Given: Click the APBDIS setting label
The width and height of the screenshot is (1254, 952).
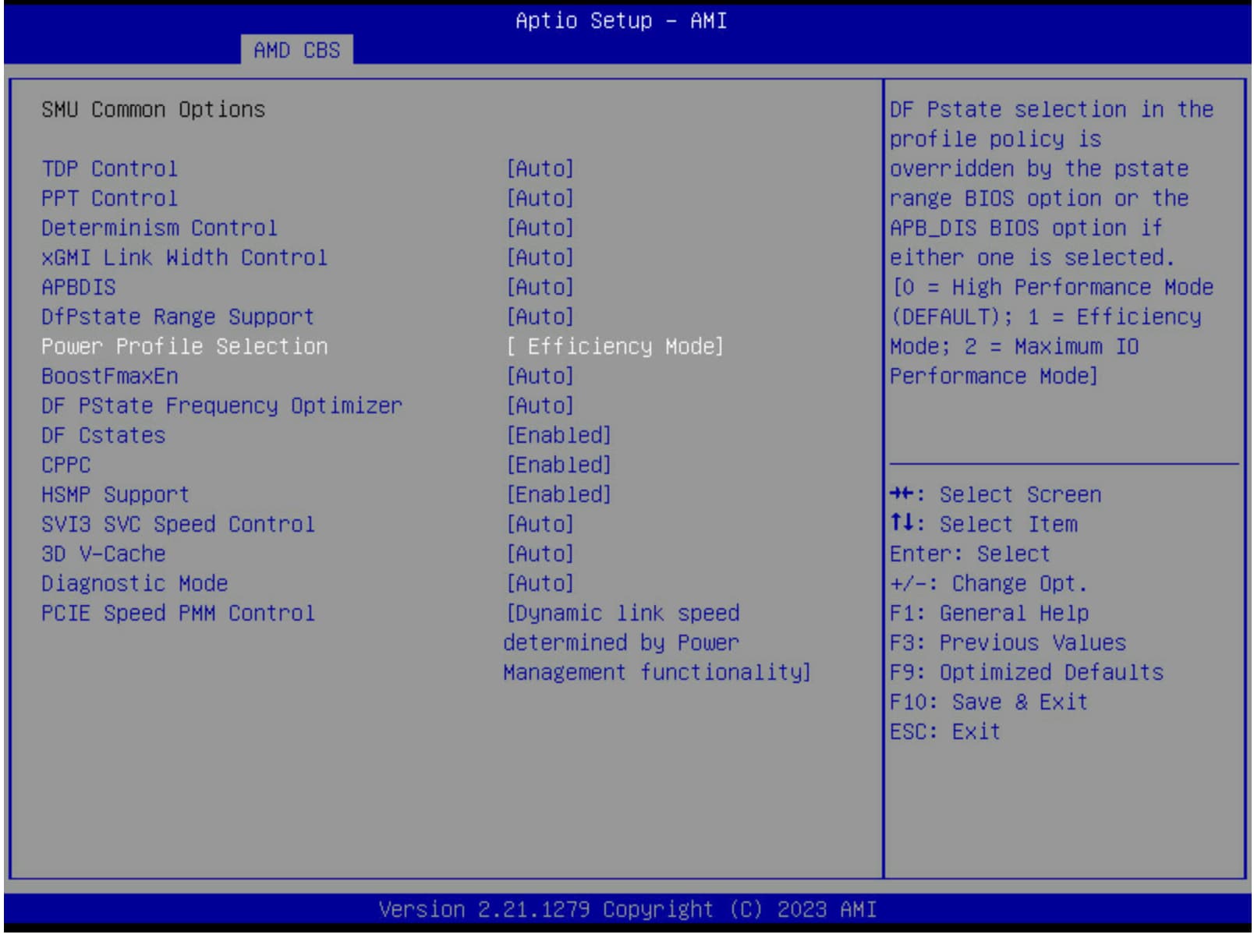Looking at the screenshot, I should (79, 288).
